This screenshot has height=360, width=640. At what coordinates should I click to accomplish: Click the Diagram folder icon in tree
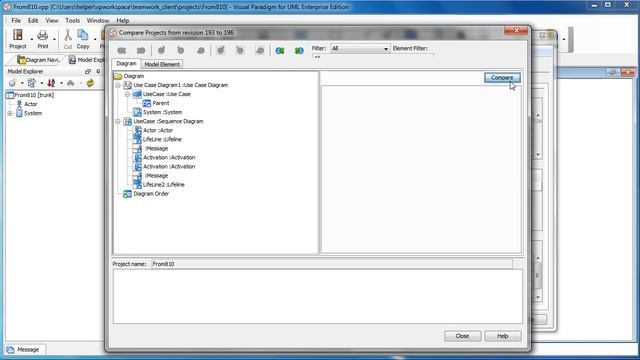point(118,76)
